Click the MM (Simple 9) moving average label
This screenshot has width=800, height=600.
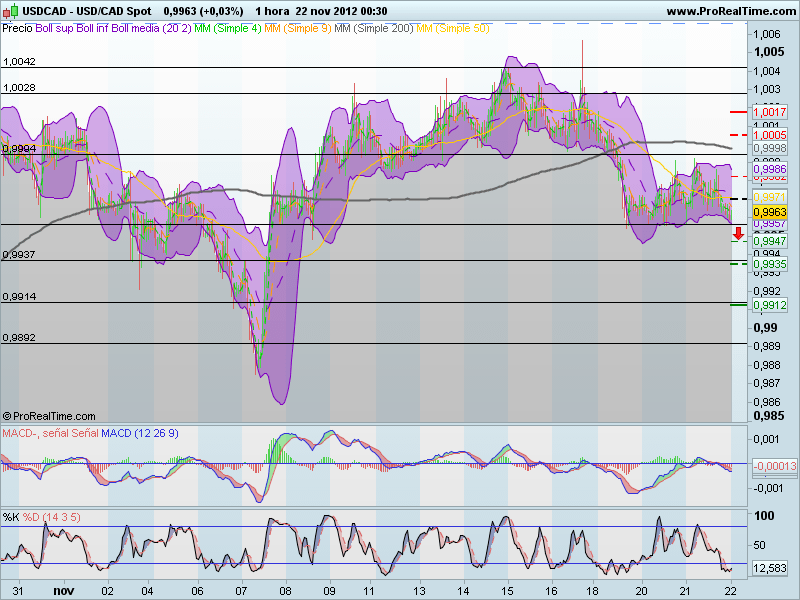pyautogui.click(x=297, y=31)
